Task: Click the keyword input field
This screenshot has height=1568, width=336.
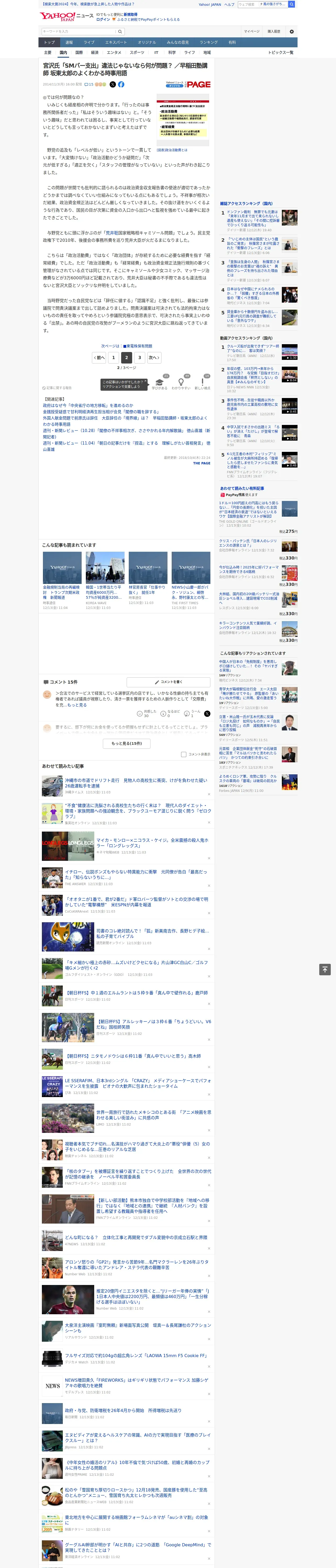Action: [x=79, y=32]
